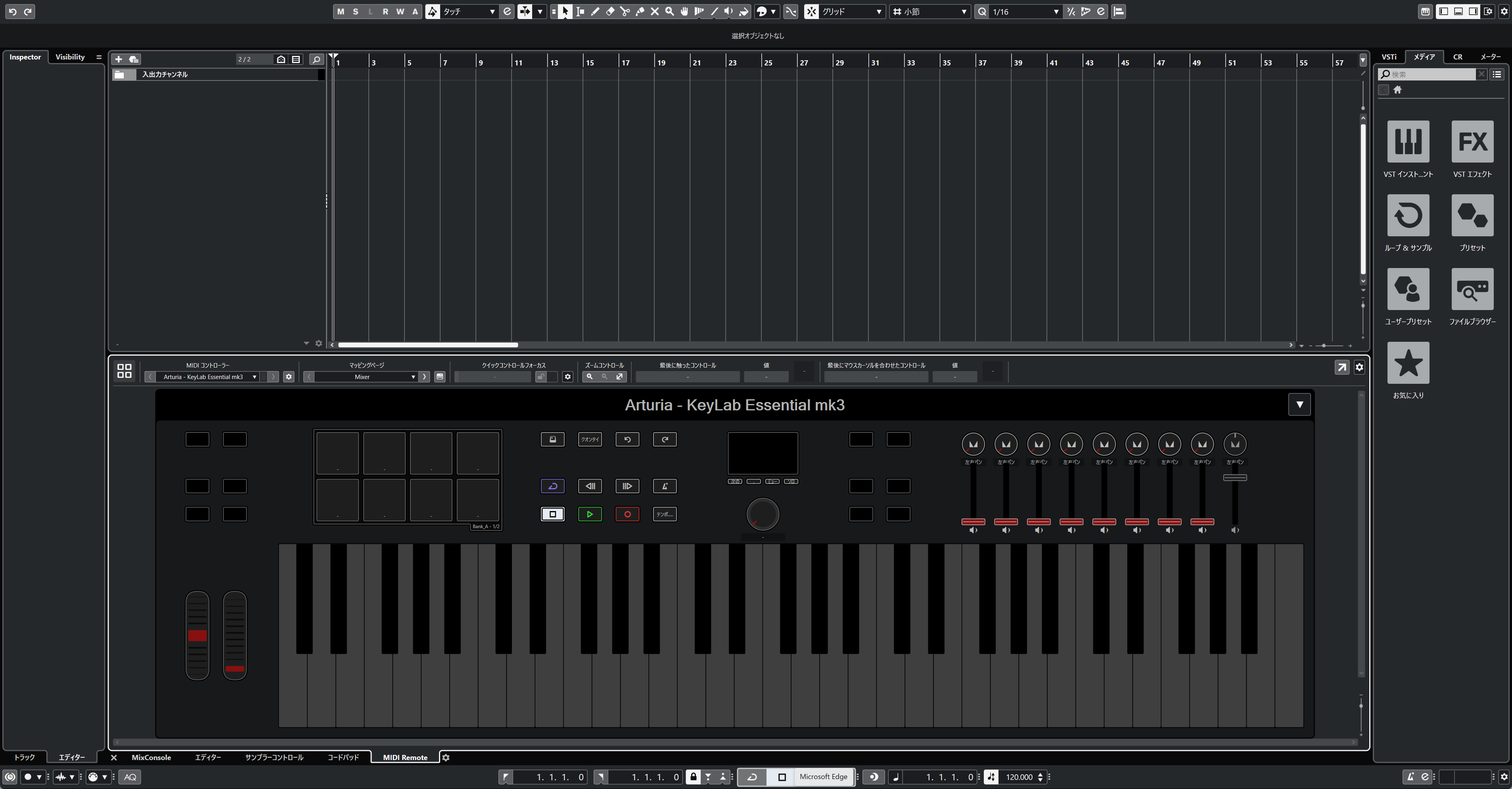The image size is (1512, 789).
Task: Choose the Zoom magnifier tool
Action: pos(669,11)
